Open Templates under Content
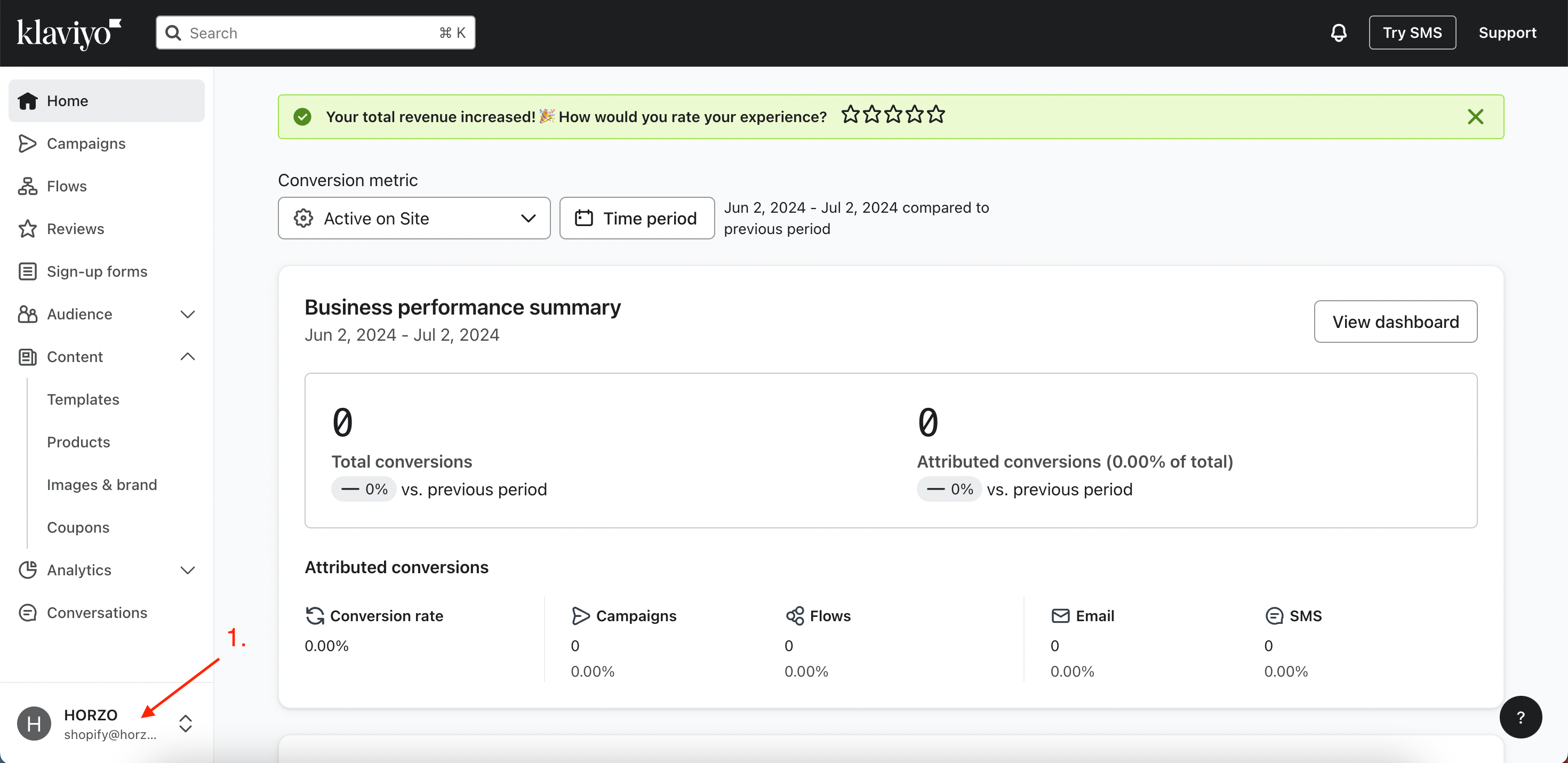1568x763 pixels. [83, 399]
